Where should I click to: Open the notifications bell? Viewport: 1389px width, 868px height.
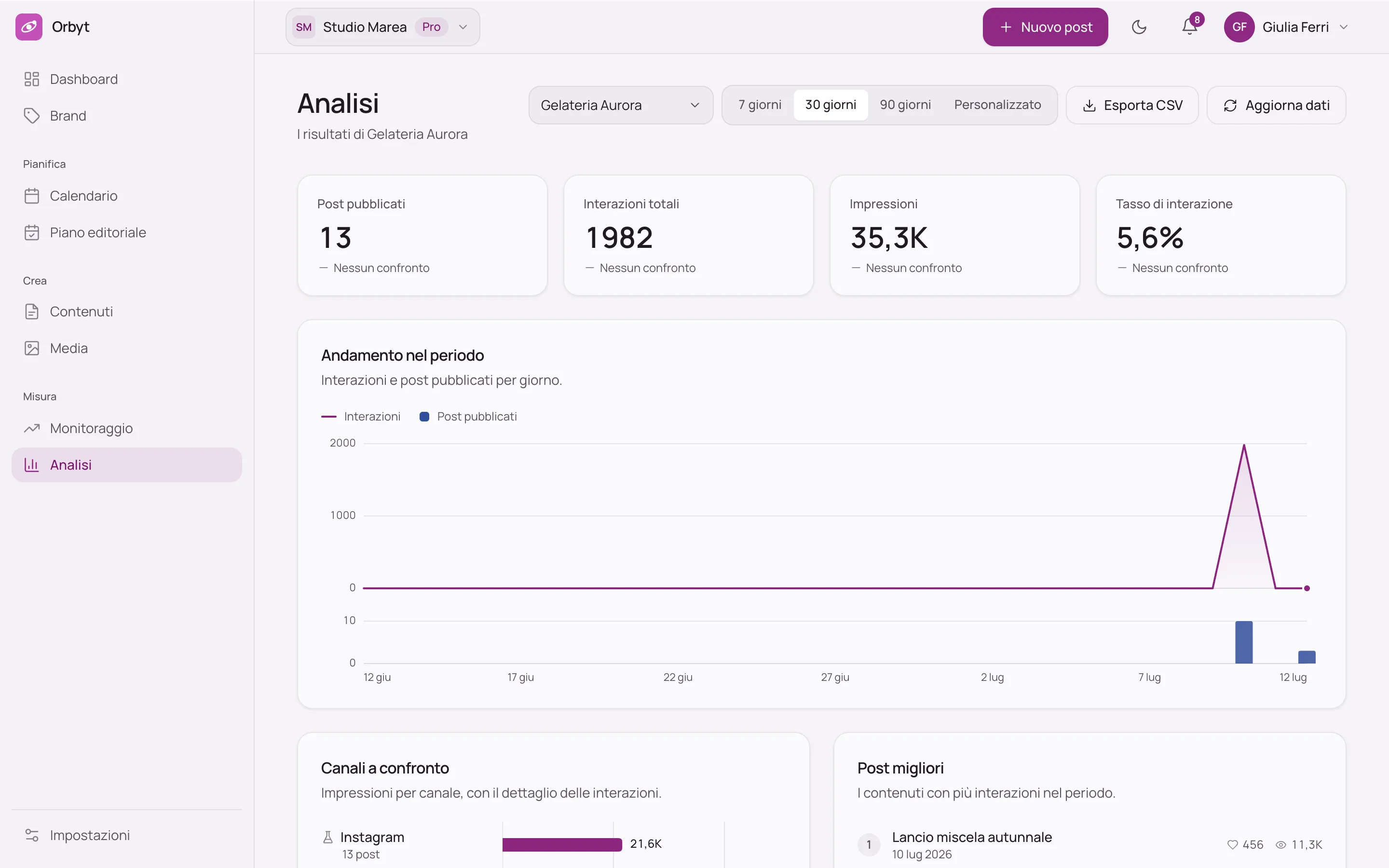pyautogui.click(x=1189, y=27)
